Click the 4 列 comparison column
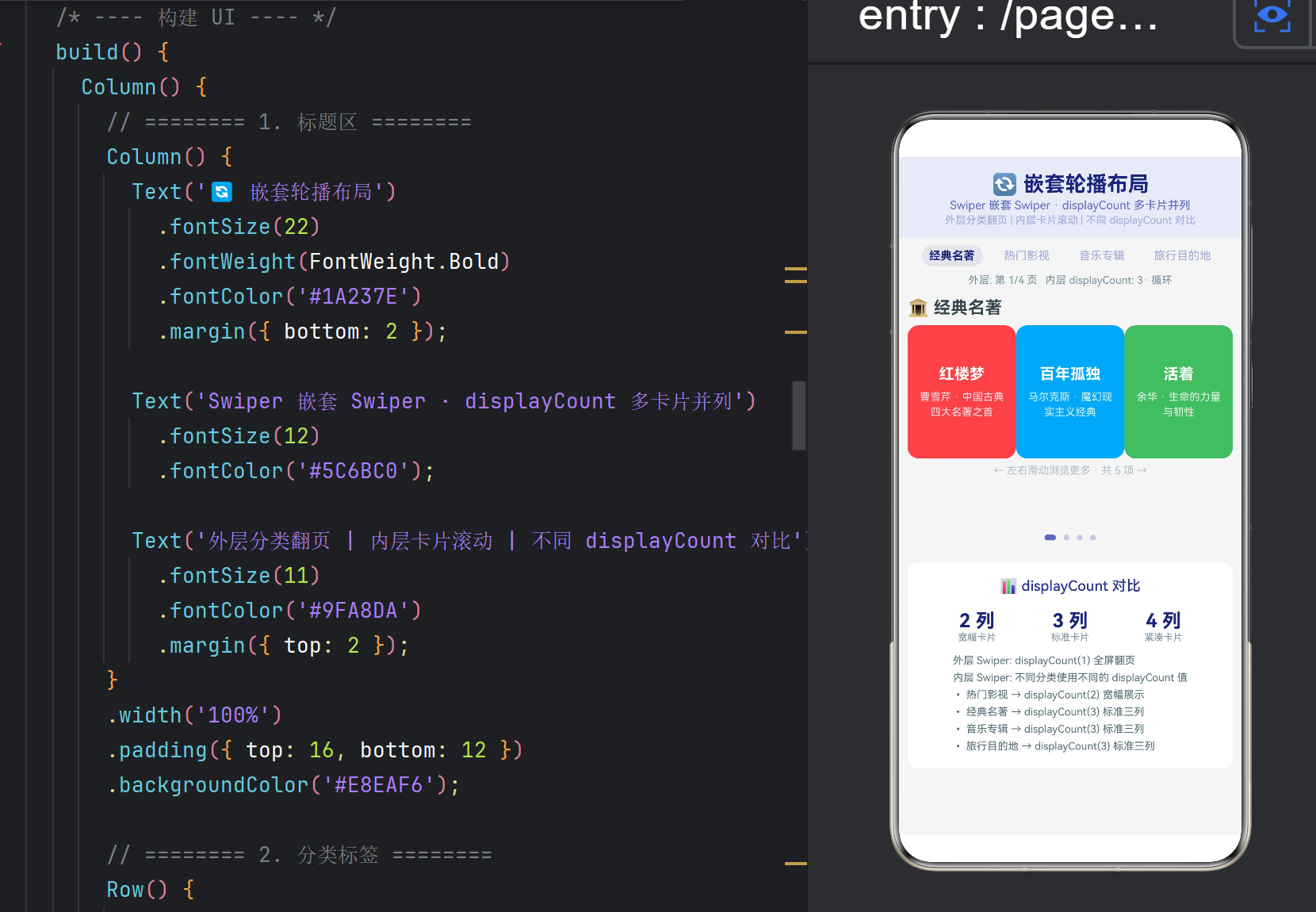 point(1163,626)
